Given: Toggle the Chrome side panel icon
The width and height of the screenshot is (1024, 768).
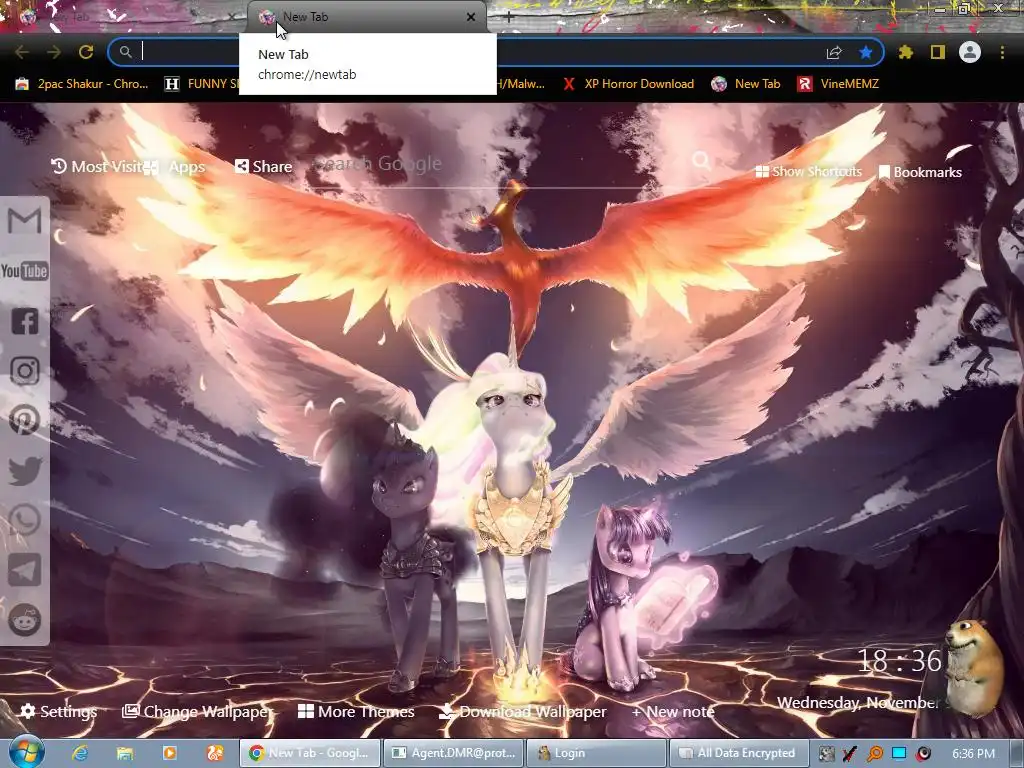Looking at the screenshot, I should point(938,52).
